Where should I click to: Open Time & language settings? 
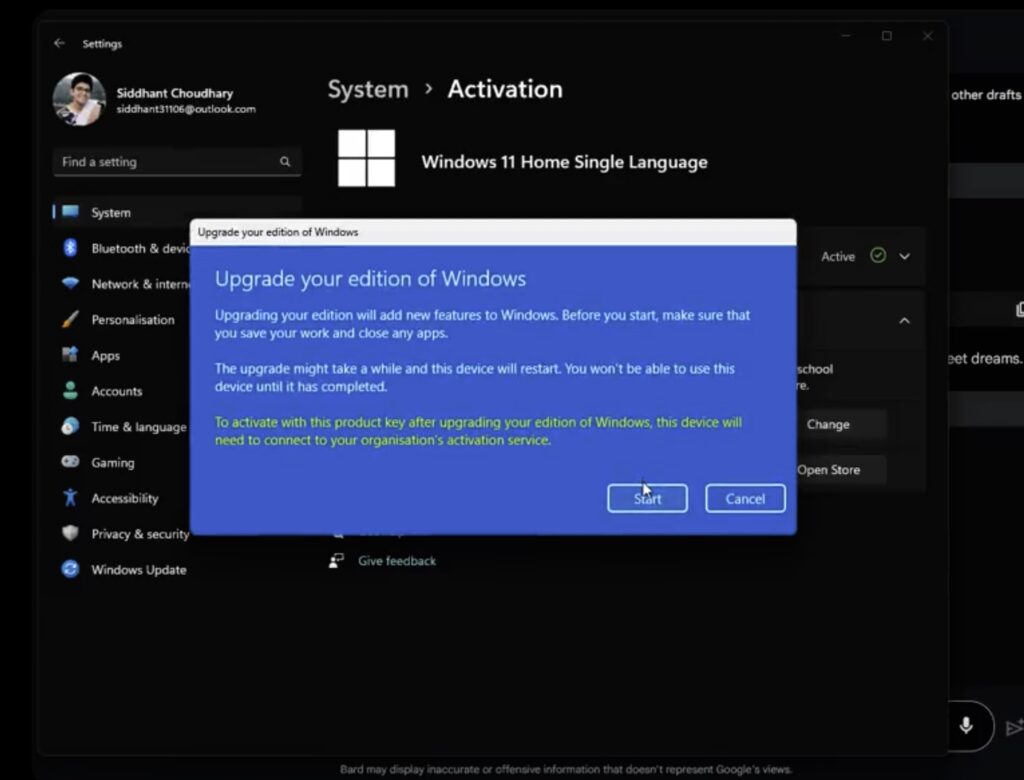[x=139, y=427]
